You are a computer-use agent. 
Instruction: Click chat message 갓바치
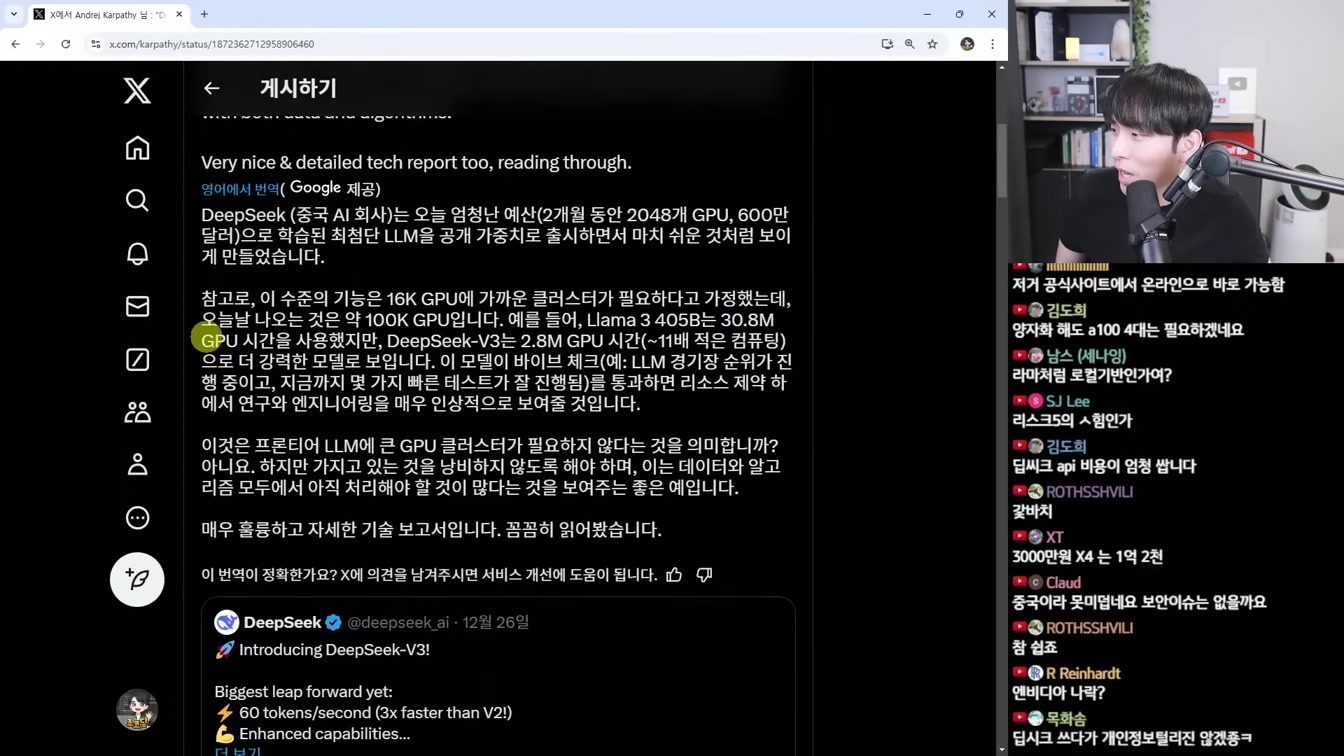[x=1032, y=511]
